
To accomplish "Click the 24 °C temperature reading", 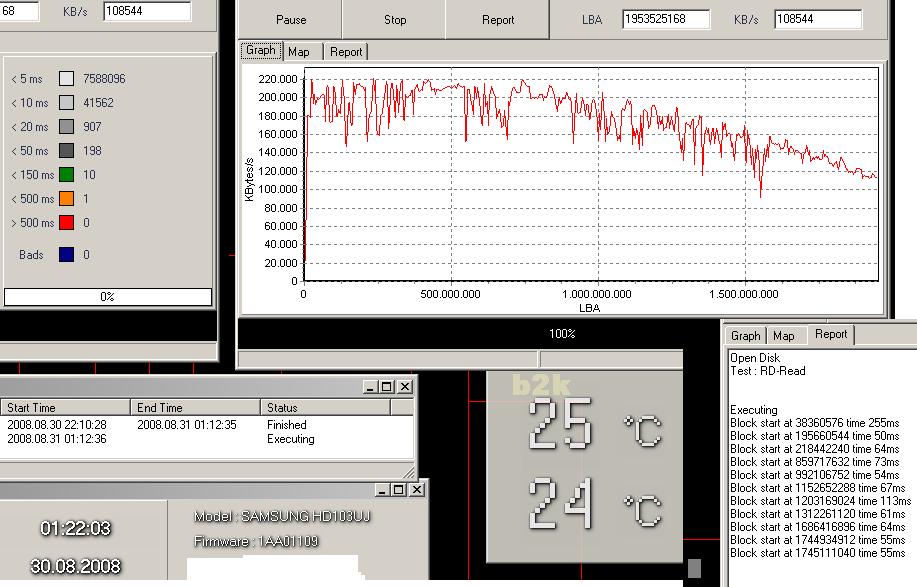I will [x=595, y=504].
